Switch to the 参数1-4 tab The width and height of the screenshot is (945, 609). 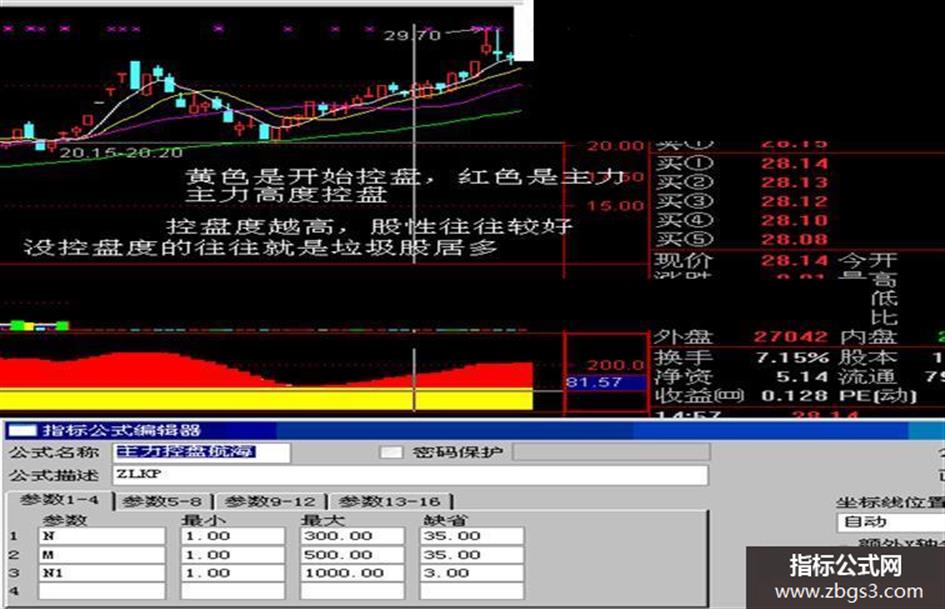click(x=59, y=500)
